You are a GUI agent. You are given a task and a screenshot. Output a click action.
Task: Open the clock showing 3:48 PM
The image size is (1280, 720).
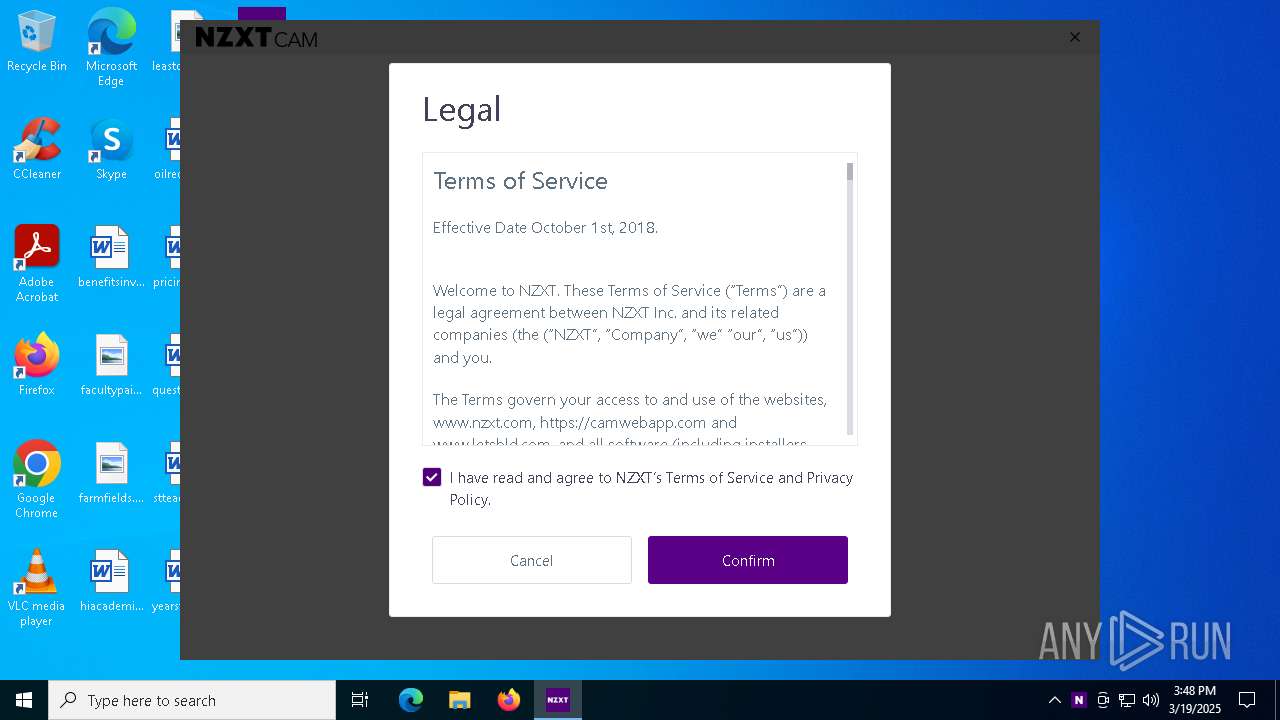(1195, 700)
